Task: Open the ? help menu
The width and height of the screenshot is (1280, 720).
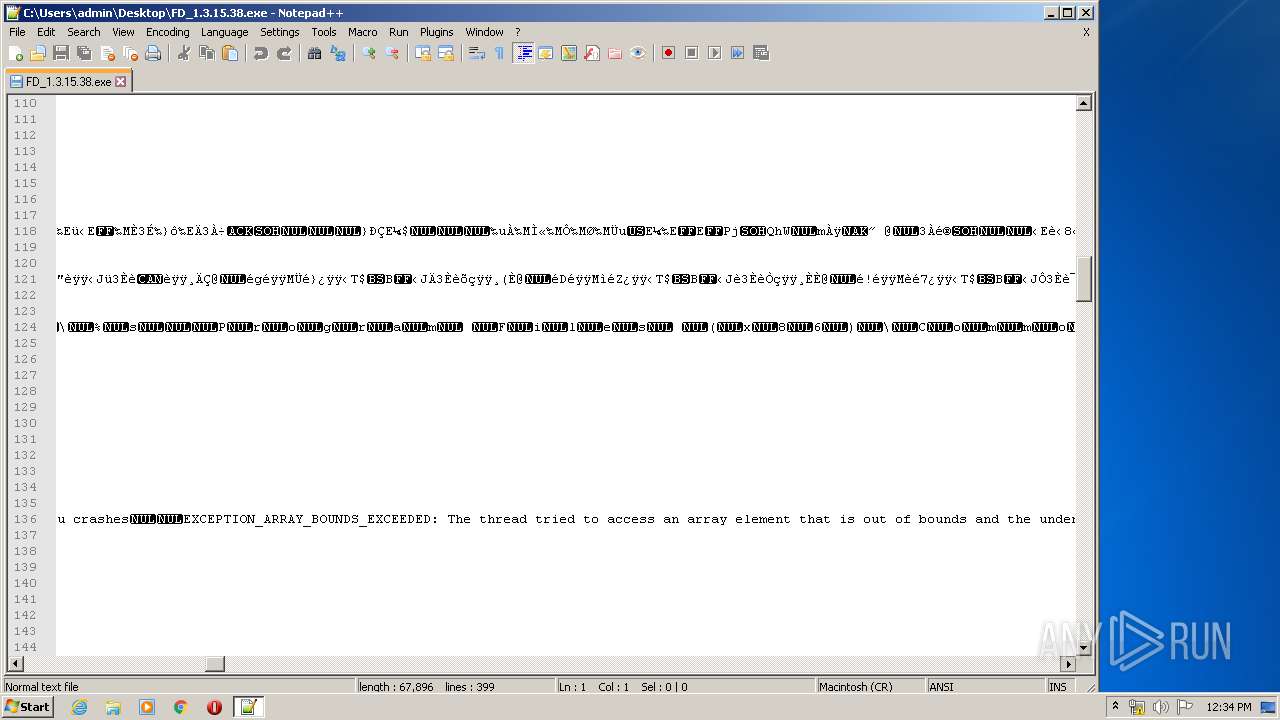Action: click(x=517, y=32)
